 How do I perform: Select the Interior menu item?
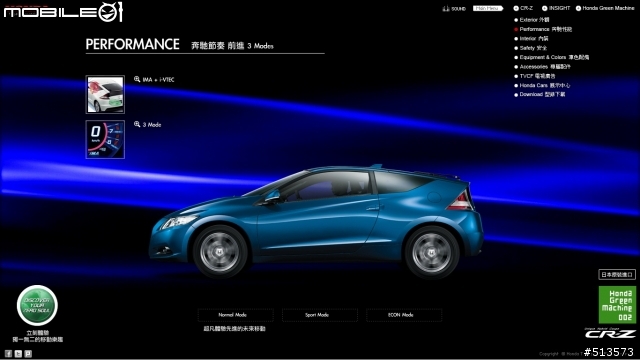pyautogui.click(x=531, y=38)
